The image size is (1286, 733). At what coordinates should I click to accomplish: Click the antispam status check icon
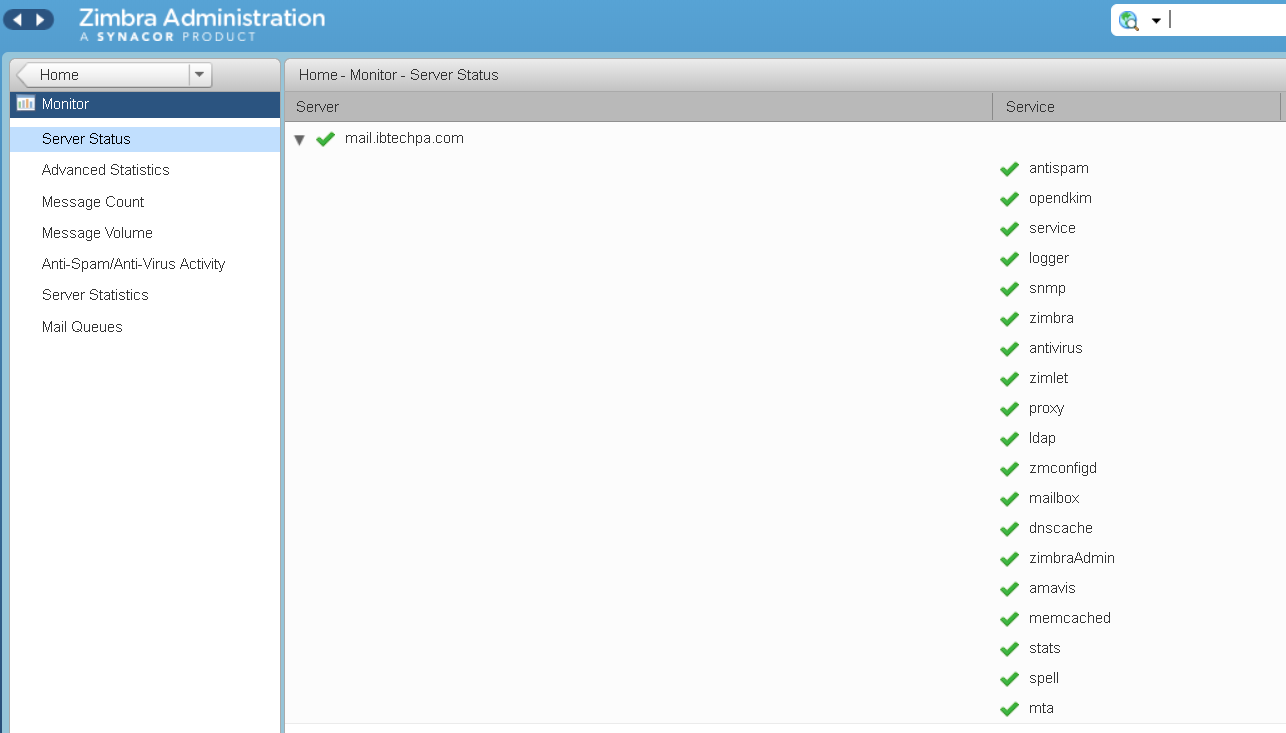tap(1009, 169)
